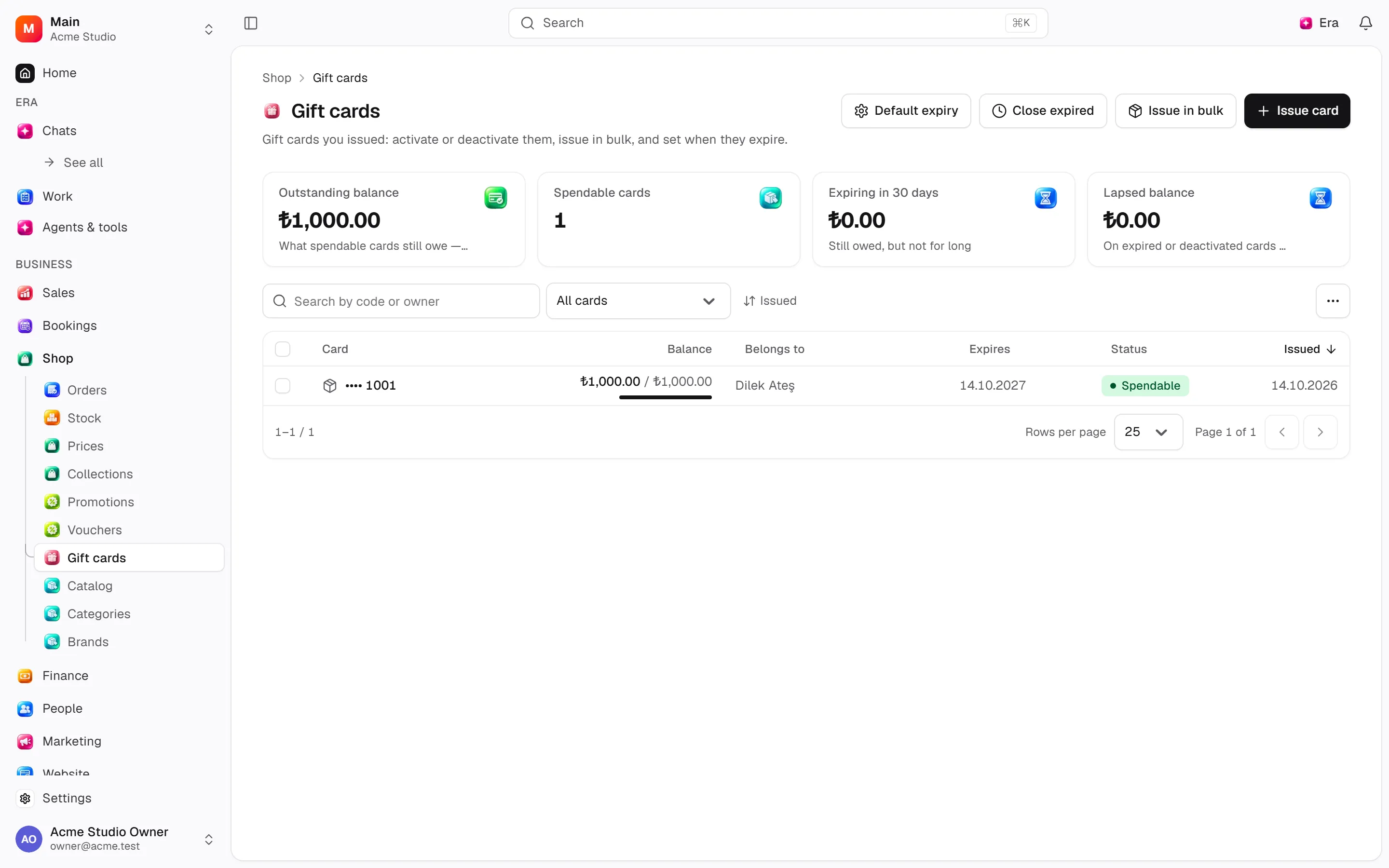The width and height of the screenshot is (1389, 868).
Task: Tick the select-all checkbox in table header
Action: (283, 349)
